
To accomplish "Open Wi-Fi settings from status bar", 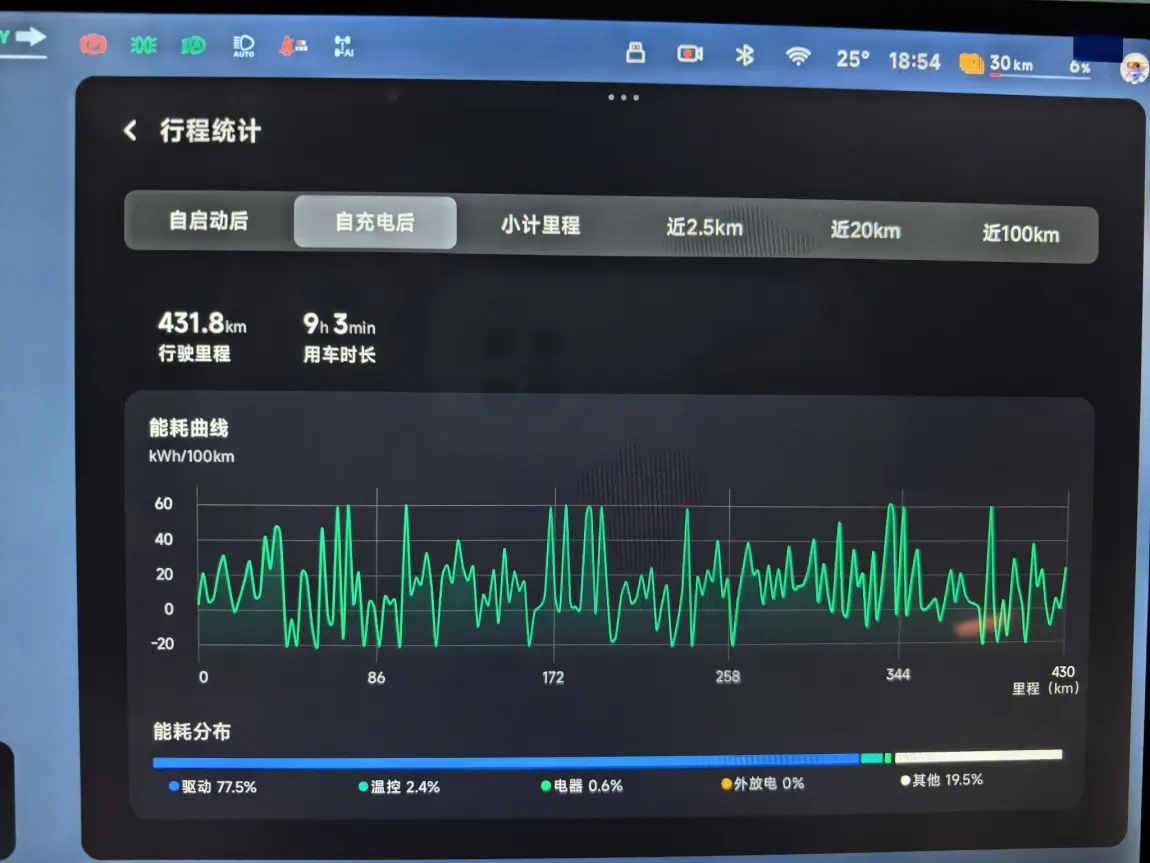I will click(x=798, y=56).
